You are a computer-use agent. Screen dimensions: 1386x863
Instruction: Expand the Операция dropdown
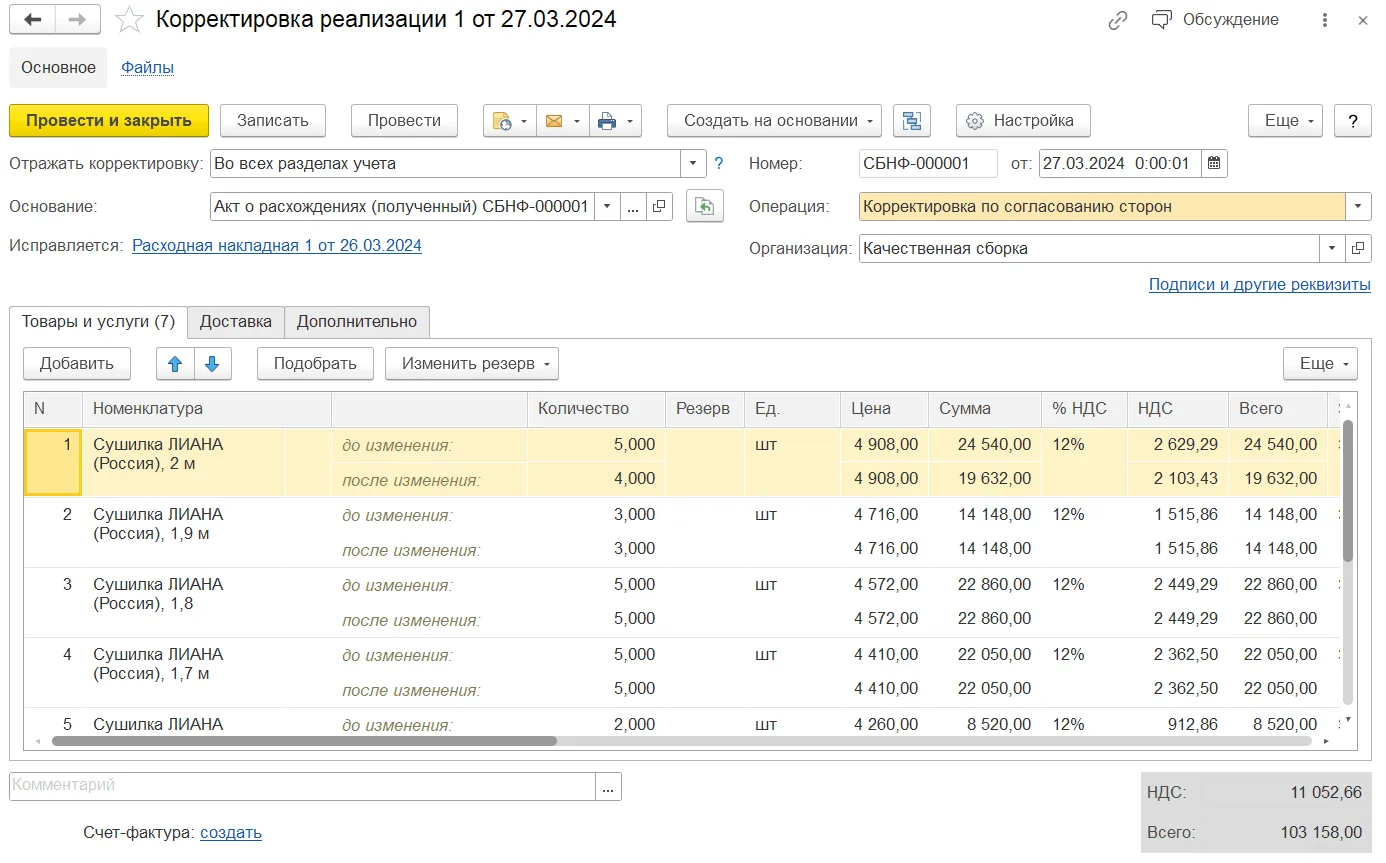pyautogui.click(x=1358, y=206)
